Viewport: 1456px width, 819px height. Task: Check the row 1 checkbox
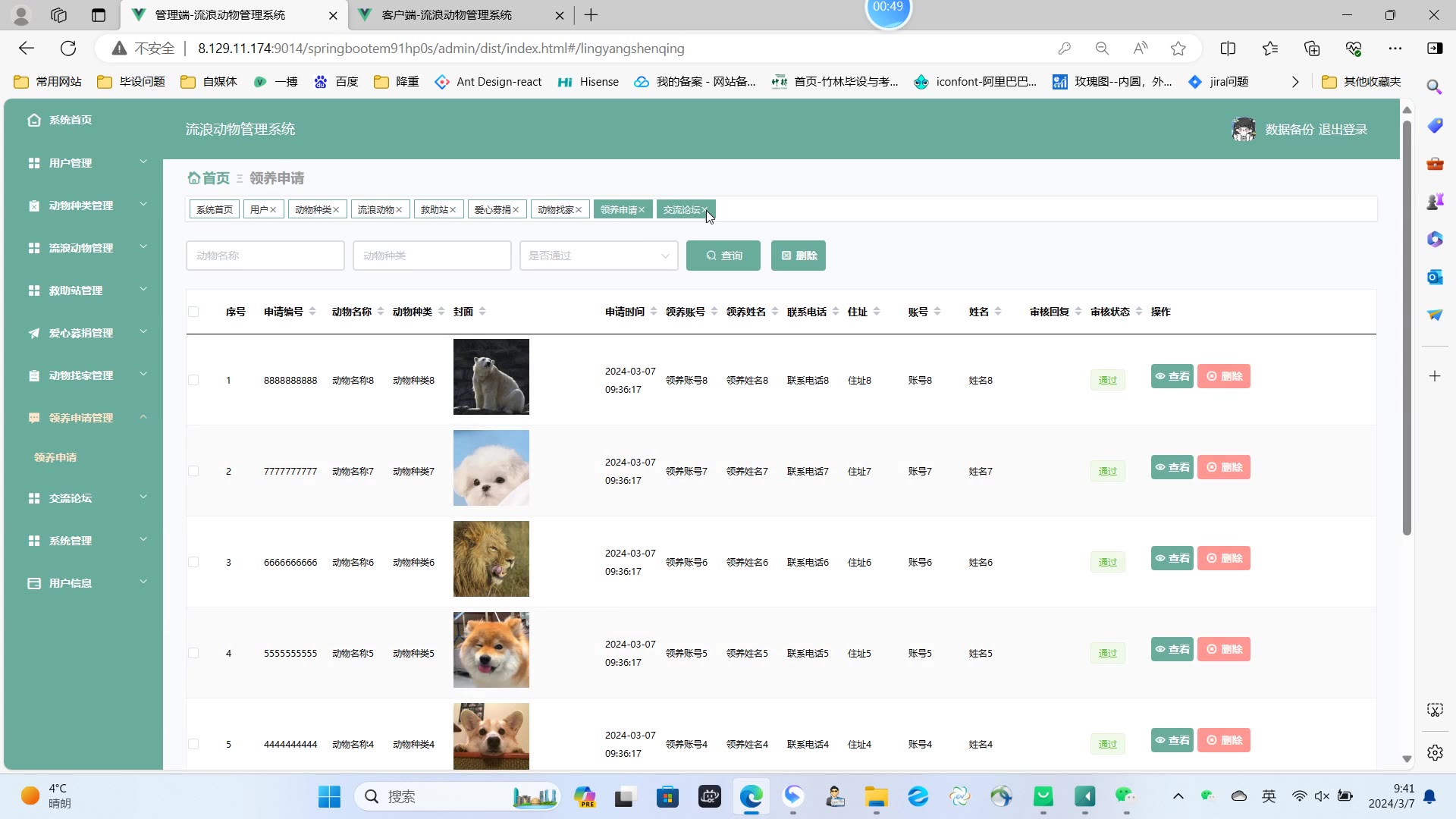(x=193, y=380)
